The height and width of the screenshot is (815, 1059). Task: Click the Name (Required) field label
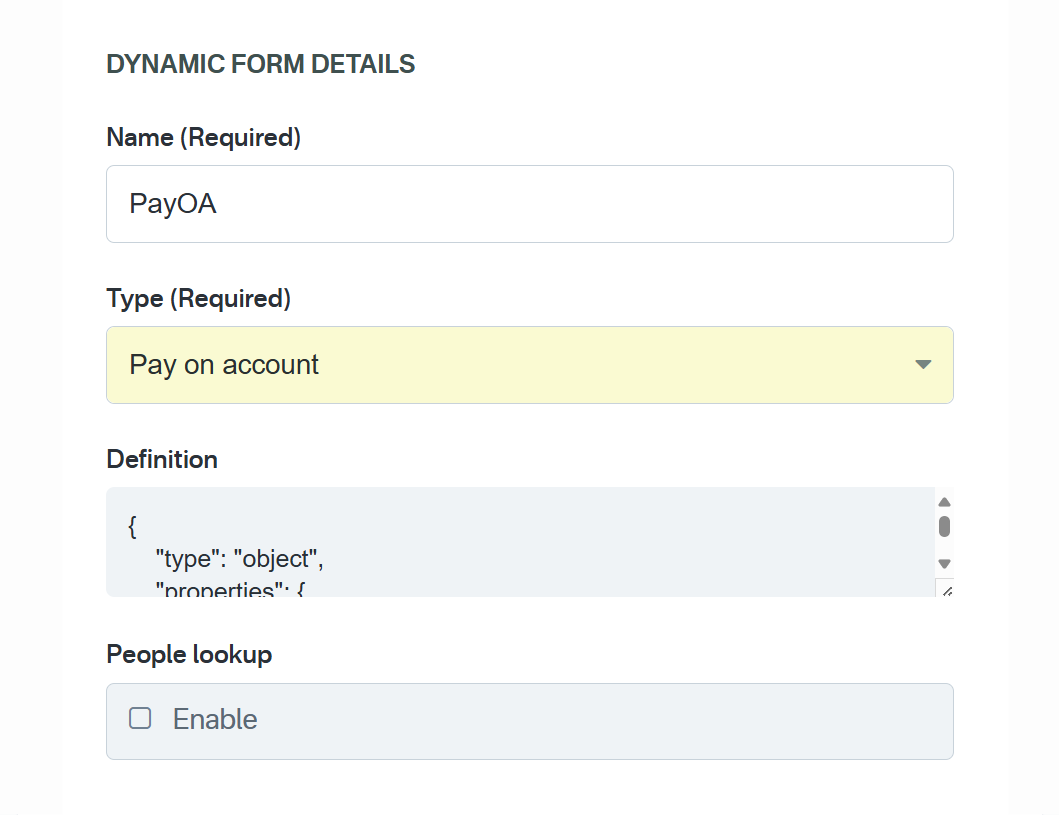[203, 137]
